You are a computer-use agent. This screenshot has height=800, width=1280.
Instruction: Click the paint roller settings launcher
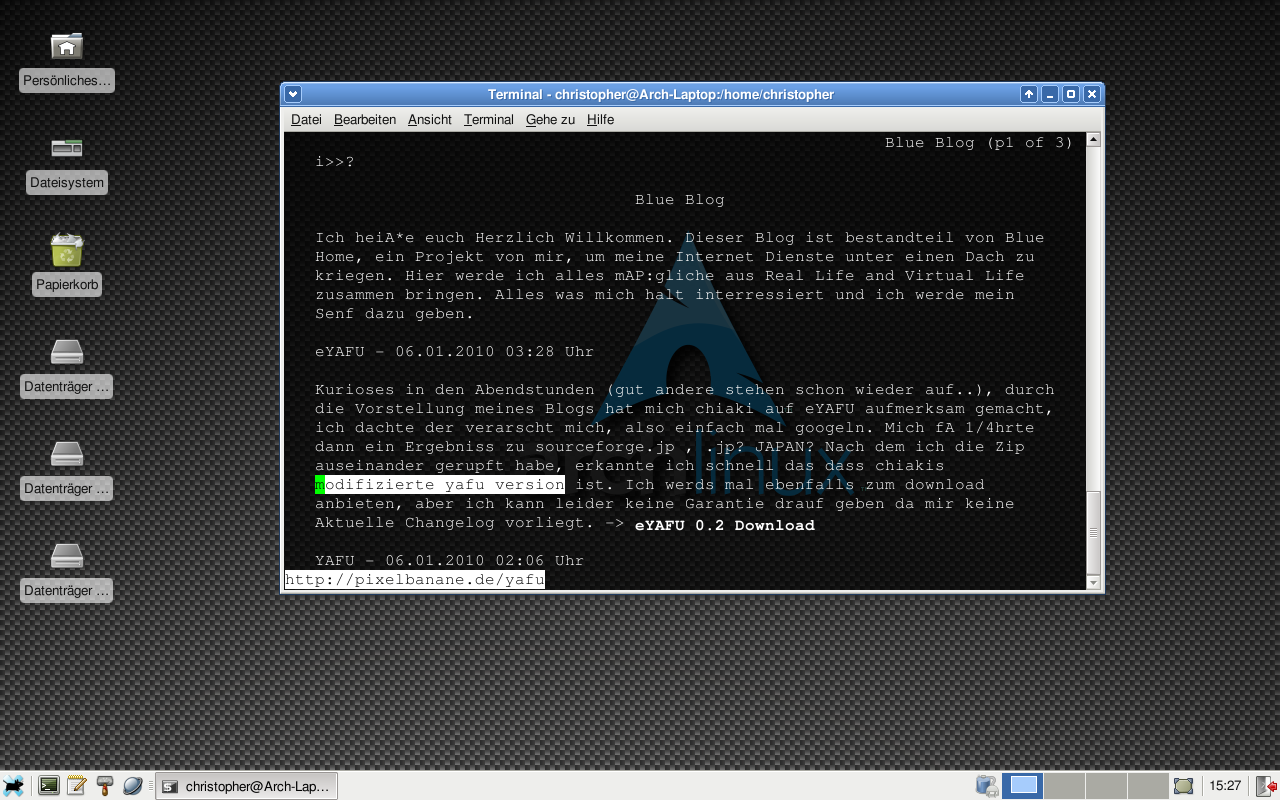tap(104, 786)
